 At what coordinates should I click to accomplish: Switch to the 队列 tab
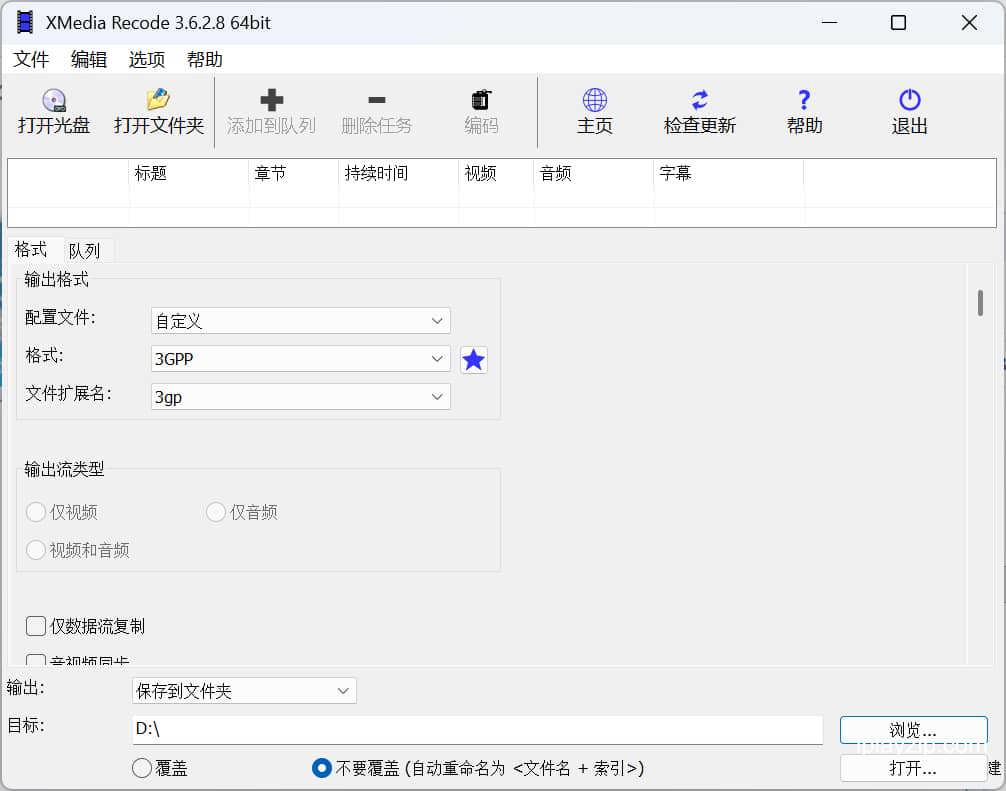pos(85,250)
